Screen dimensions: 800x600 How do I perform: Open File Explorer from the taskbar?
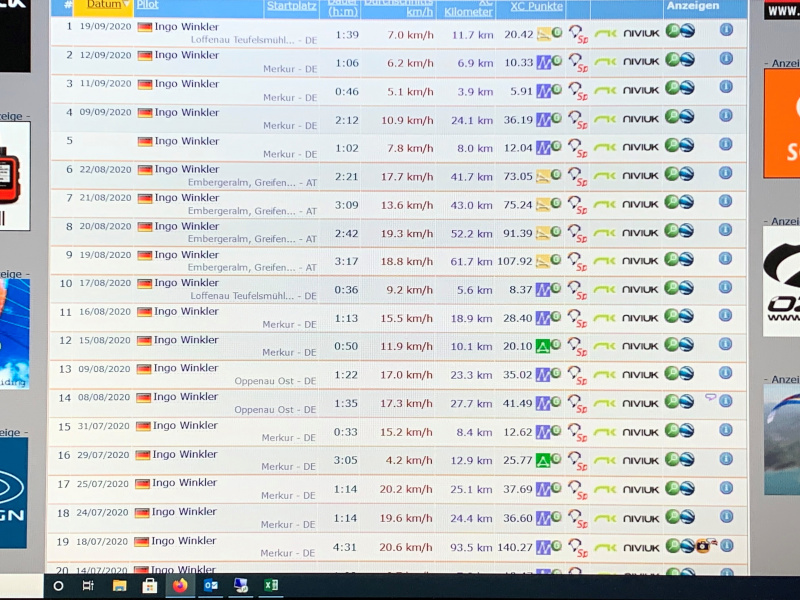click(119, 586)
